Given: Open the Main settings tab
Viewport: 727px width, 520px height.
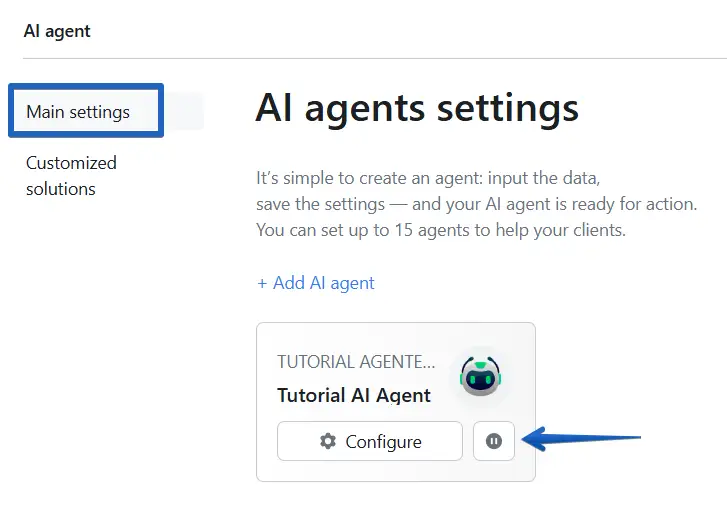Looking at the screenshot, I should pos(78,111).
